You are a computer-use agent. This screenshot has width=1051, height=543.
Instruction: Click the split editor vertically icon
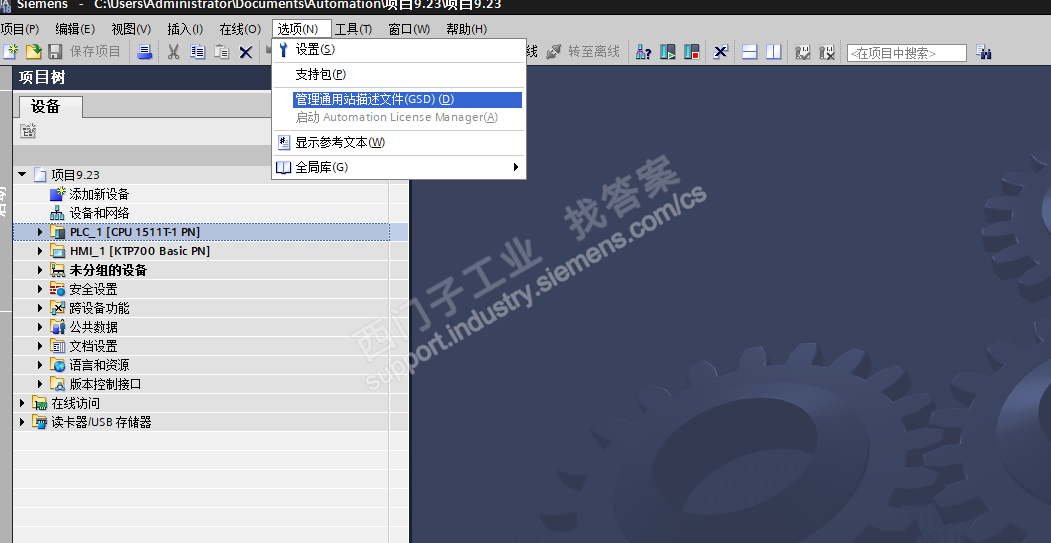pyautogui.click(x=774, y=52)
